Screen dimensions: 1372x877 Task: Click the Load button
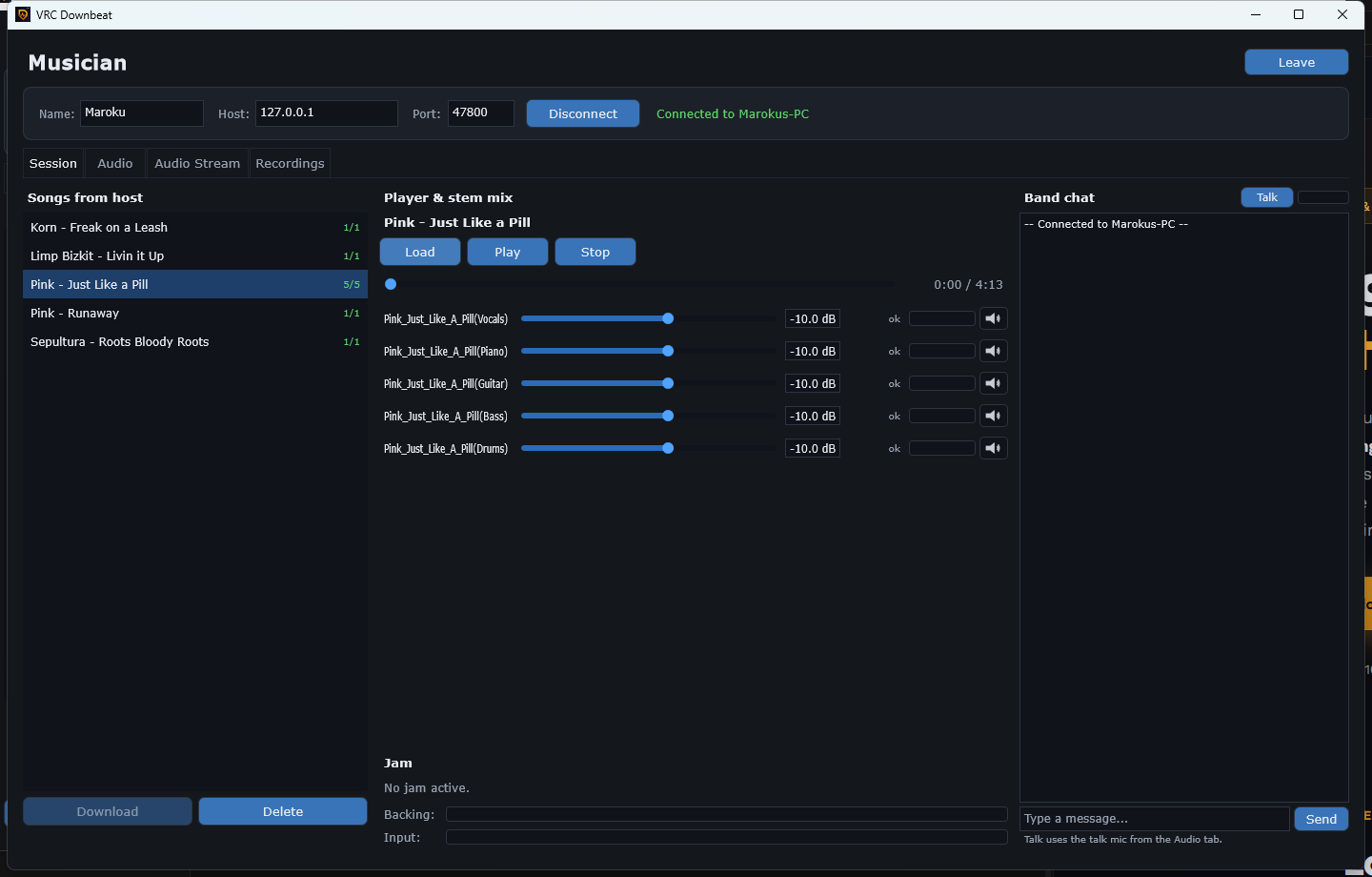pos(420,252)
